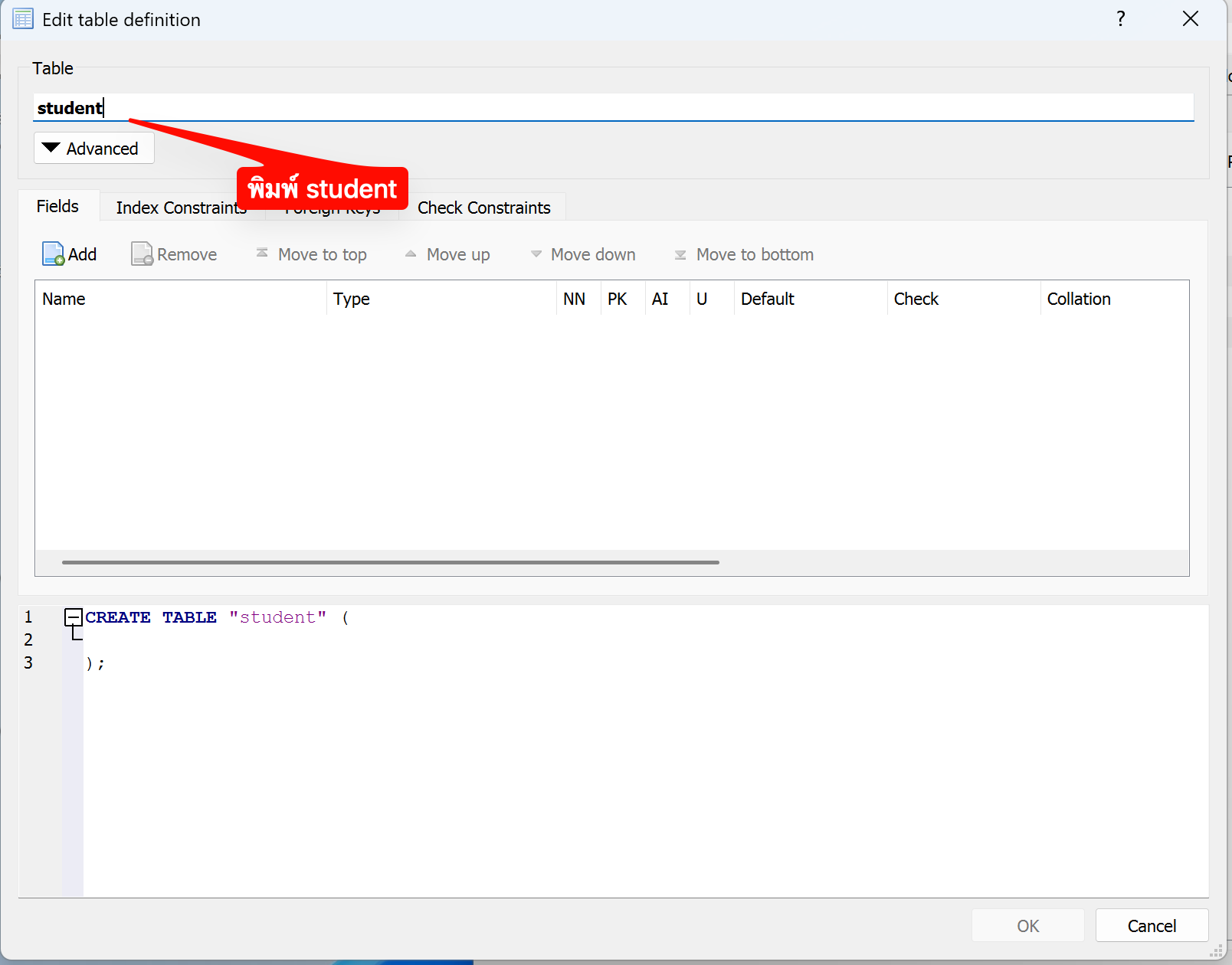
Task: Click the Move up arrow icon
Action: pos(411,254)
